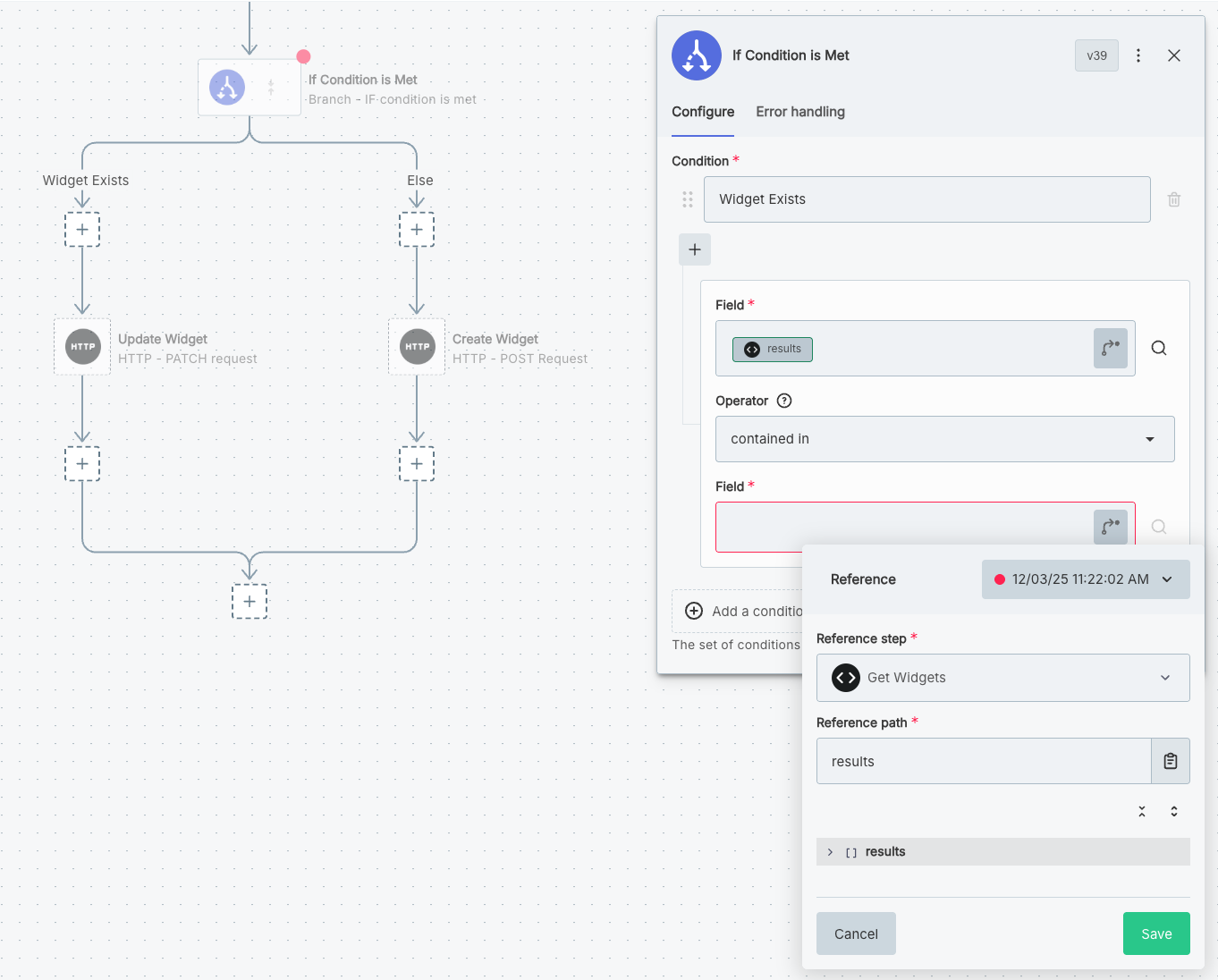Click the Cancel button

(856, 934)
